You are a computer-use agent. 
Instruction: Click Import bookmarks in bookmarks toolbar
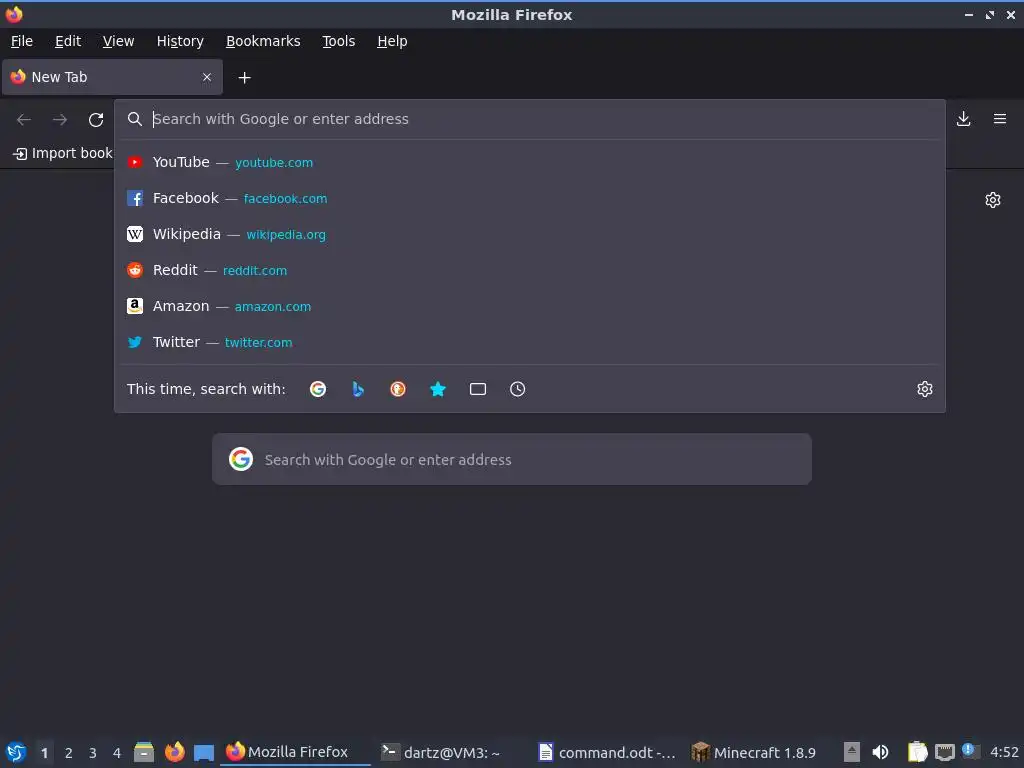tap(63, 153)
